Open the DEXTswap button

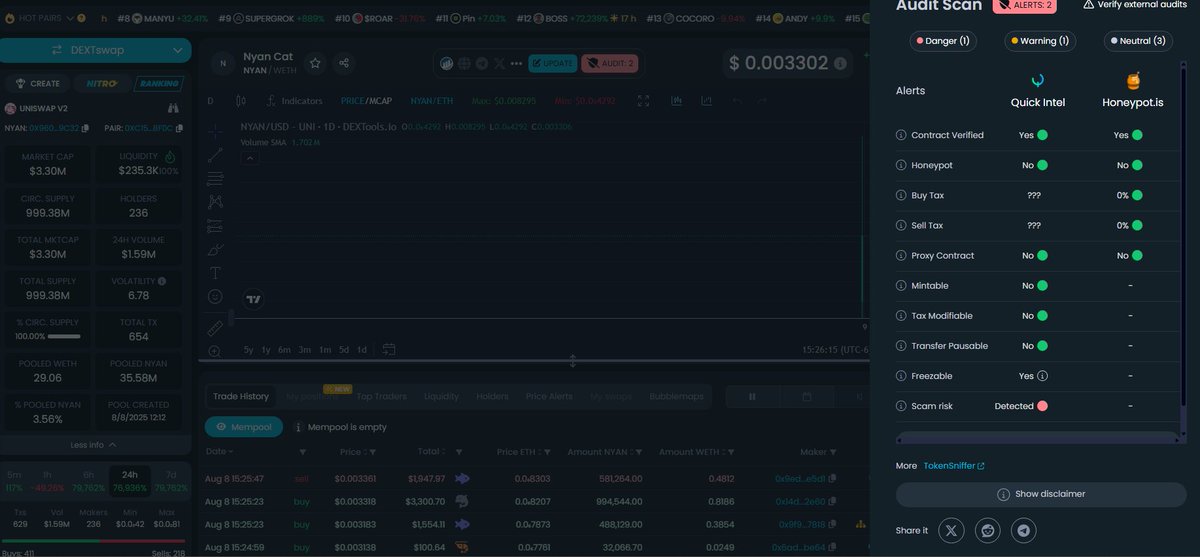pos(96,50)
